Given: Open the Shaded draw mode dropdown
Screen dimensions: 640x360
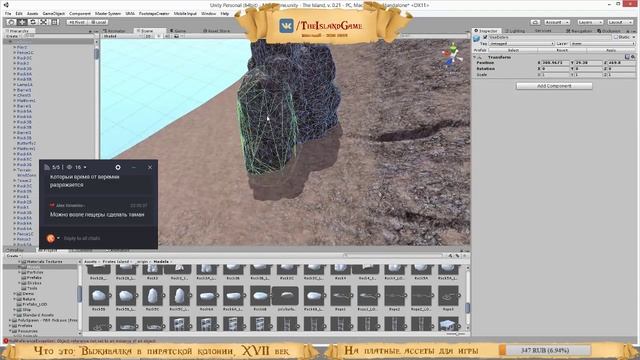Looking at the screenshot, I should [x=122, y=36].
